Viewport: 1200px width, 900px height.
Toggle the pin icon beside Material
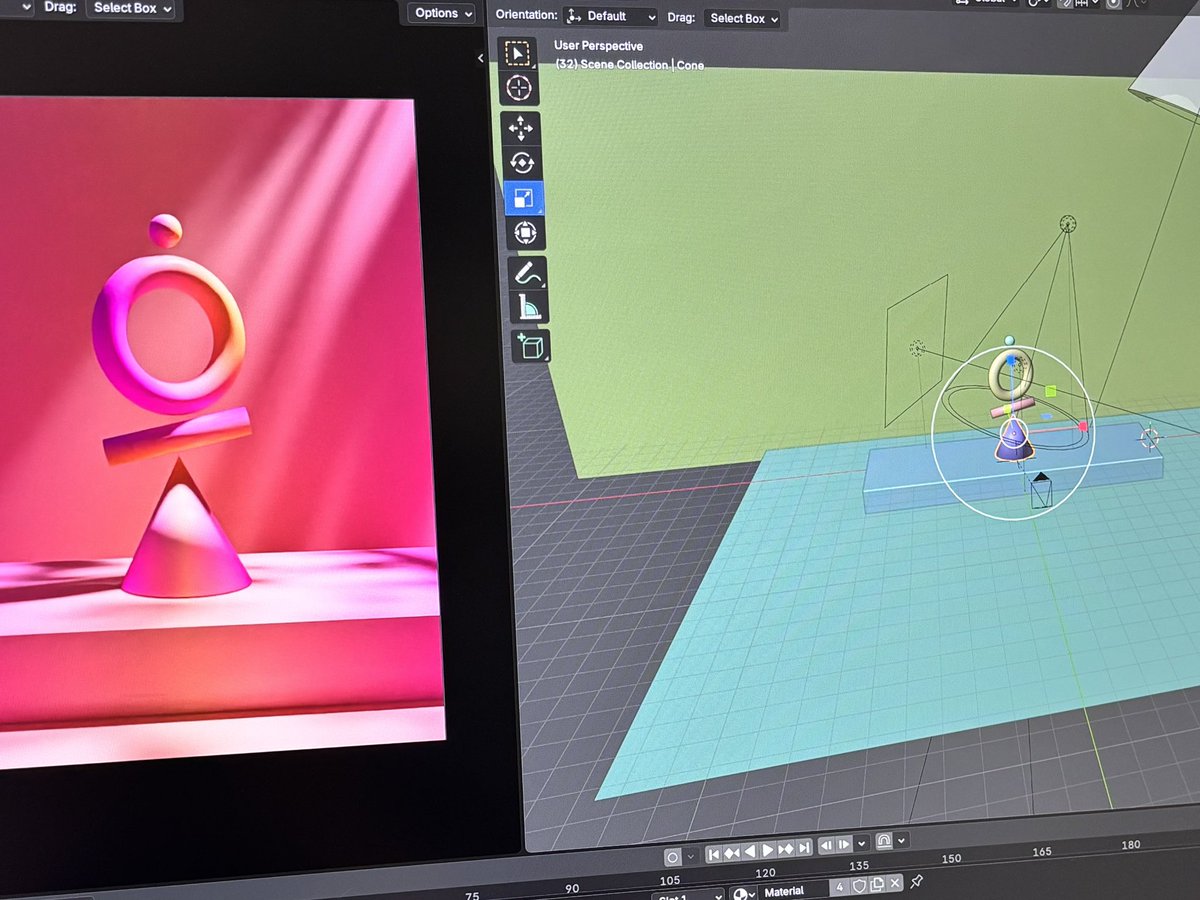[x=916, y=881]
